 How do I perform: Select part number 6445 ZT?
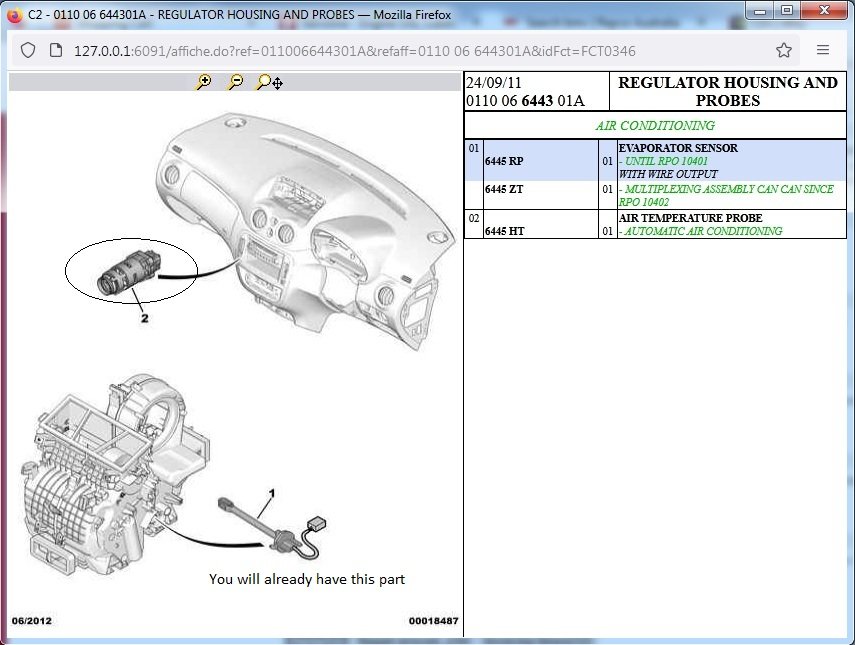tap(504, 189)
